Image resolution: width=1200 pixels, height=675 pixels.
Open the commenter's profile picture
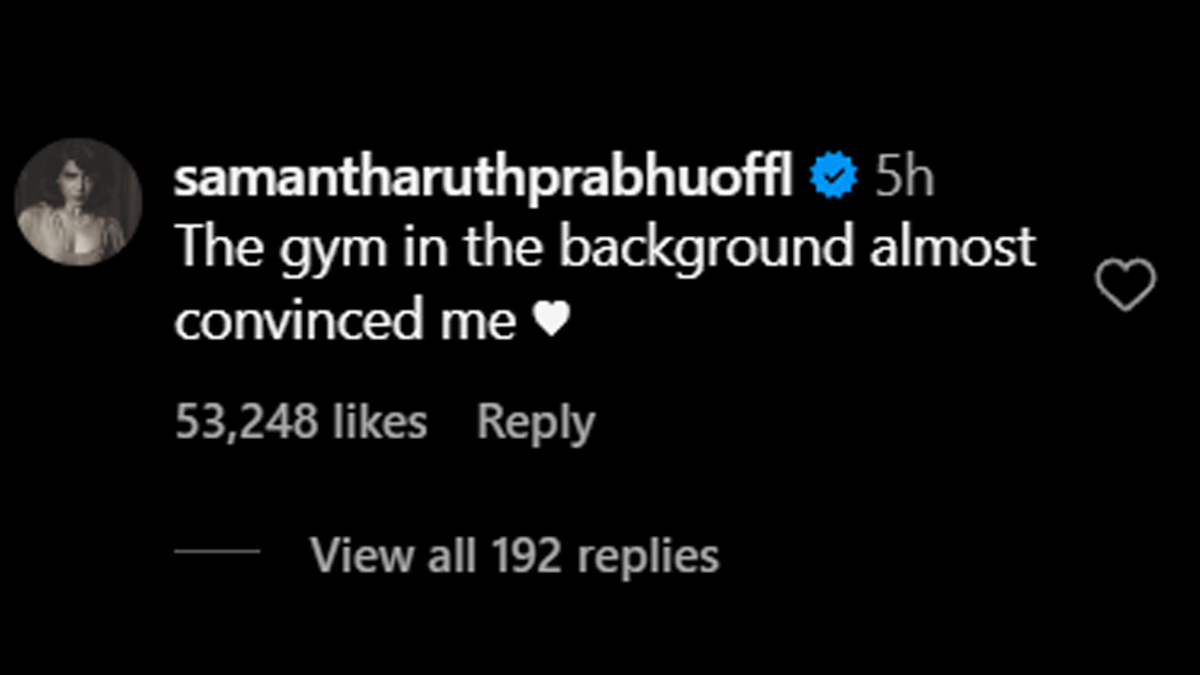78,203
